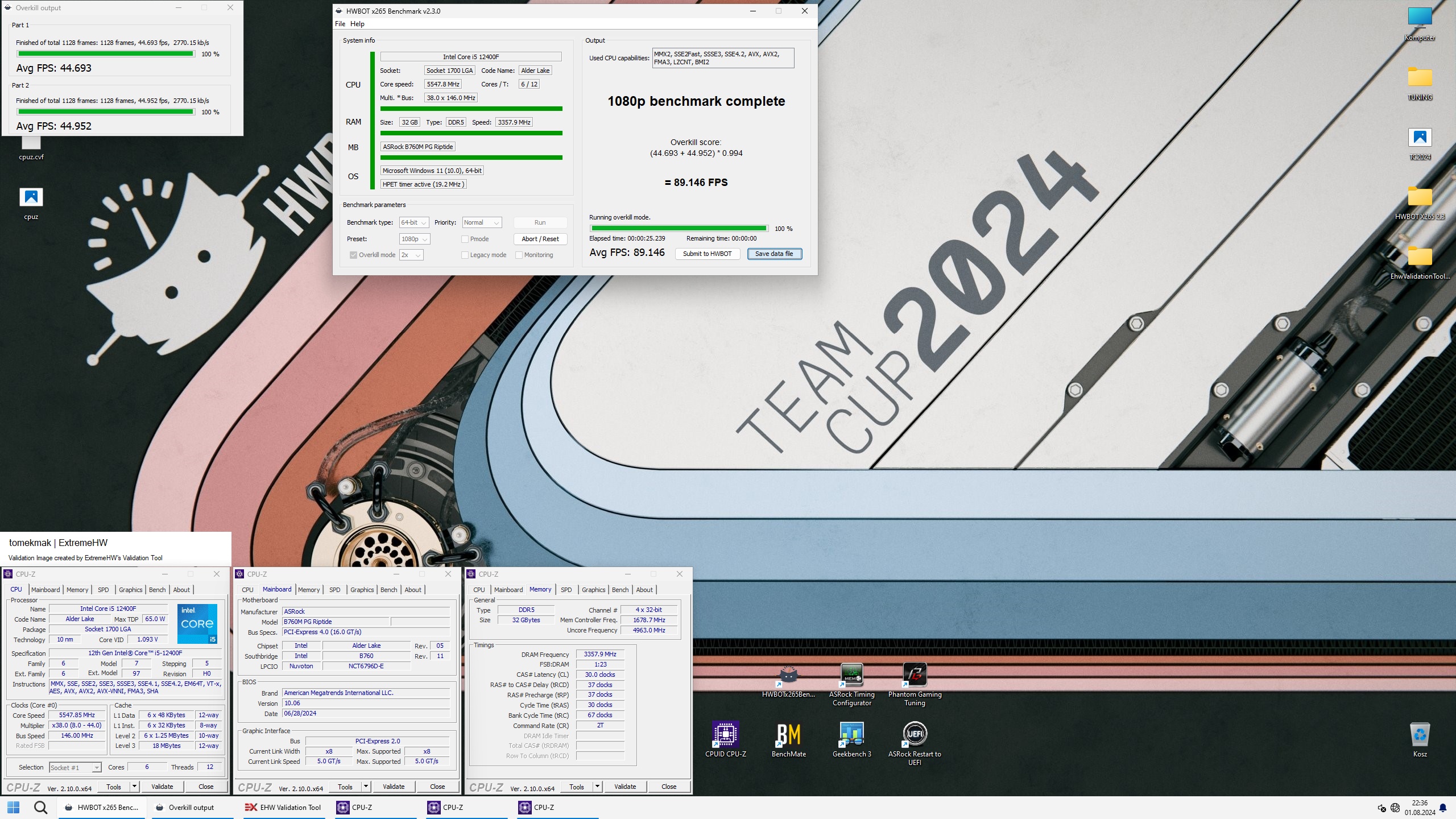This screenshot has width=1456, height=819.
Task: Expand Tools arrow in Mainboard tab window
Action: (366, 787)
